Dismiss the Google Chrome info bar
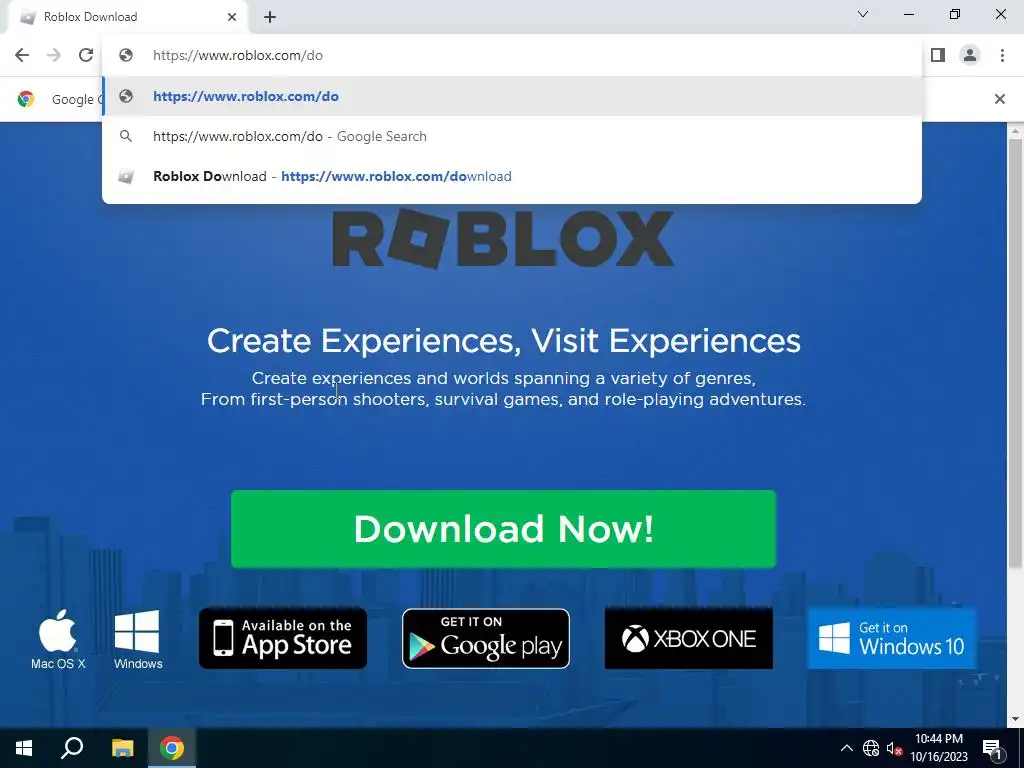This screenshot has height=768, width=1024. tap(999, 99)
